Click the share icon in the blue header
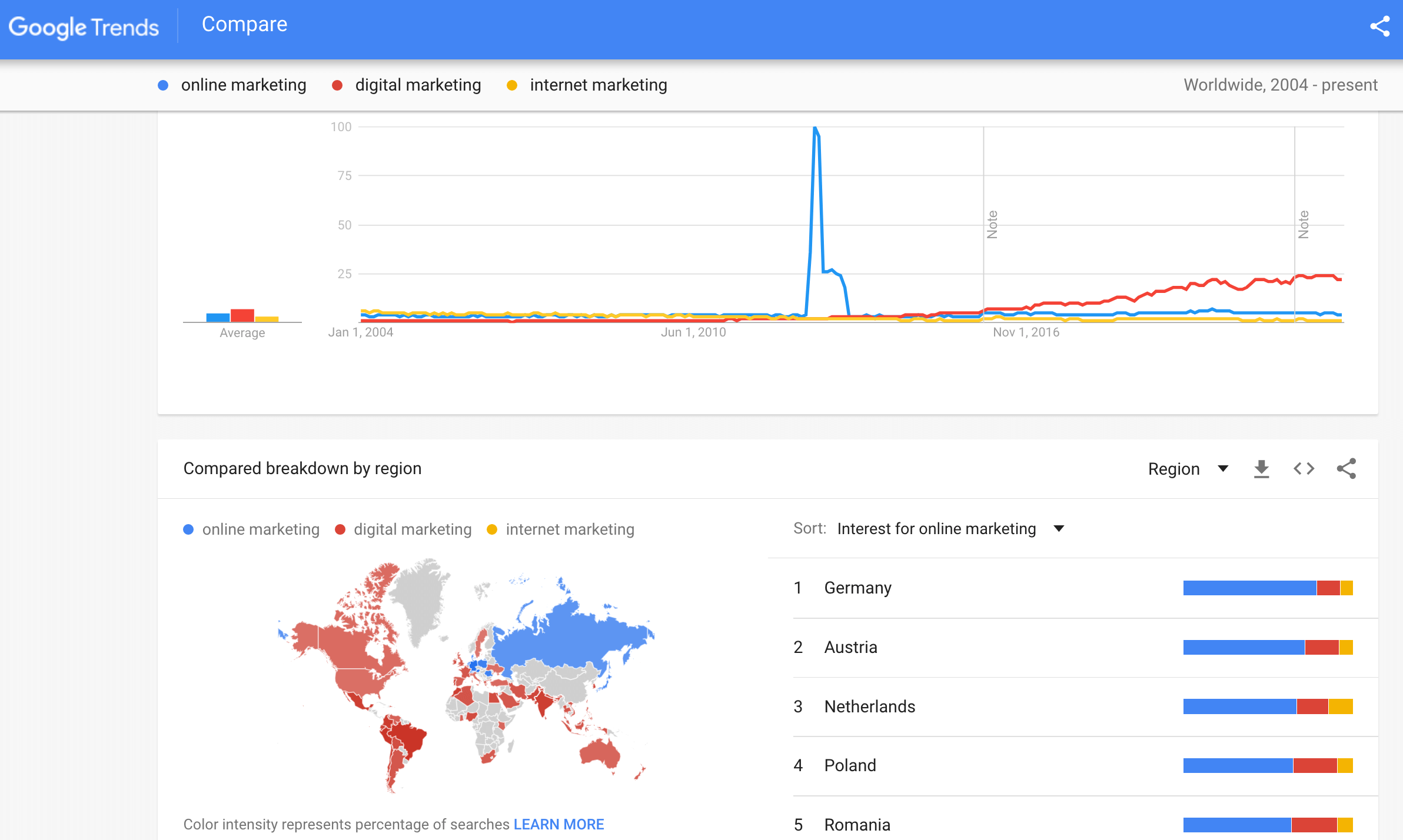1403x840 pixels. (1379, 26)
